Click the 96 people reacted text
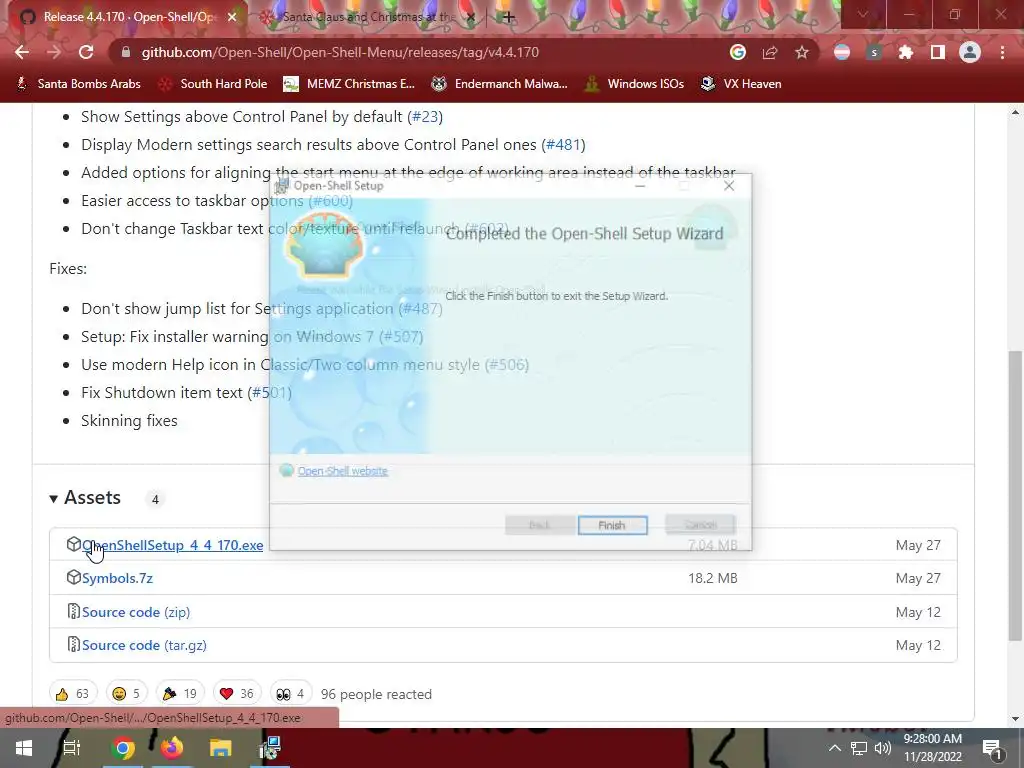Image resolution: width=1024 pixels, height=768 pixels. tap(376, 694)
